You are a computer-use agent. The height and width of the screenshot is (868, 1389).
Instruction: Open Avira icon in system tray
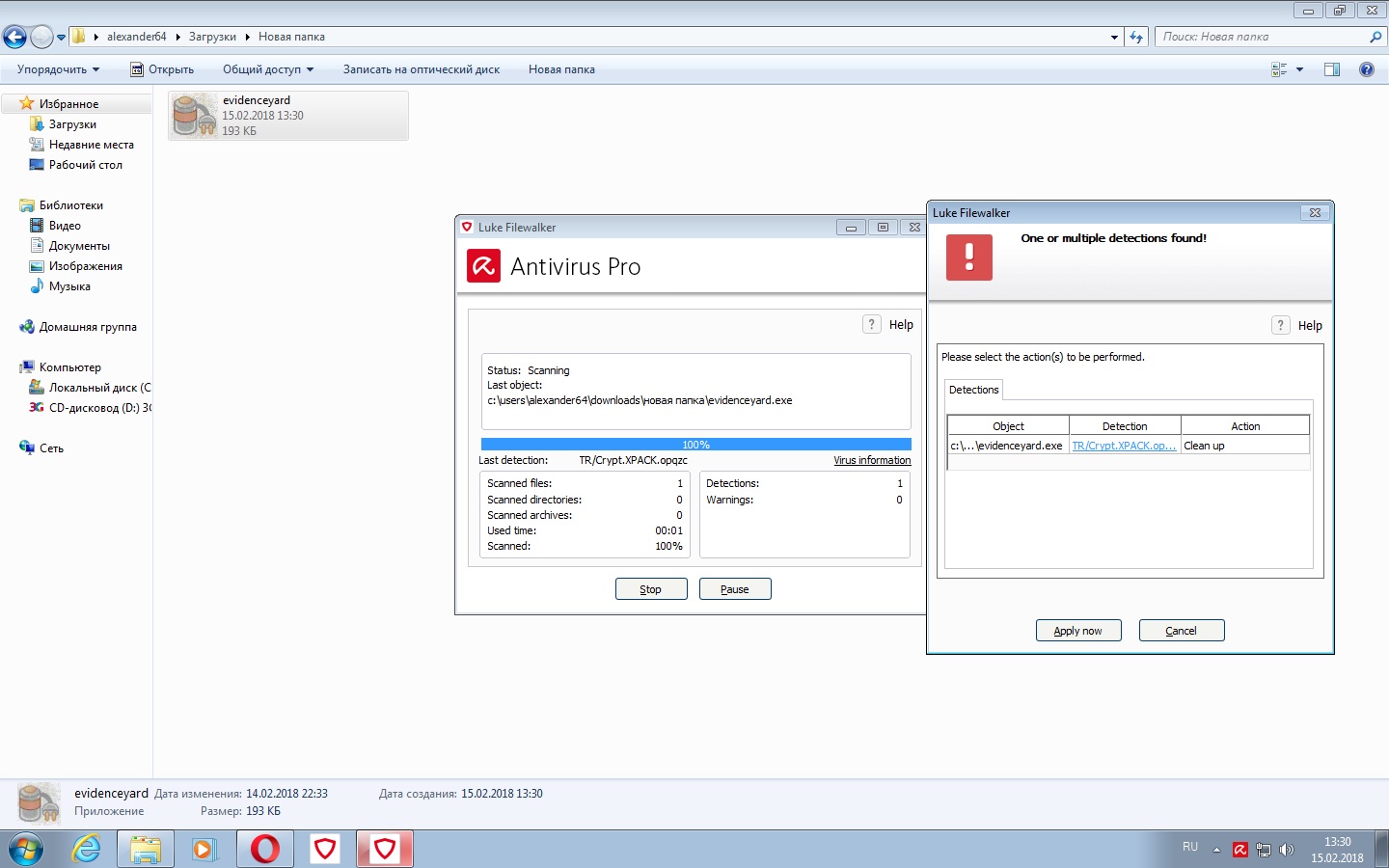pos(1240,850)
